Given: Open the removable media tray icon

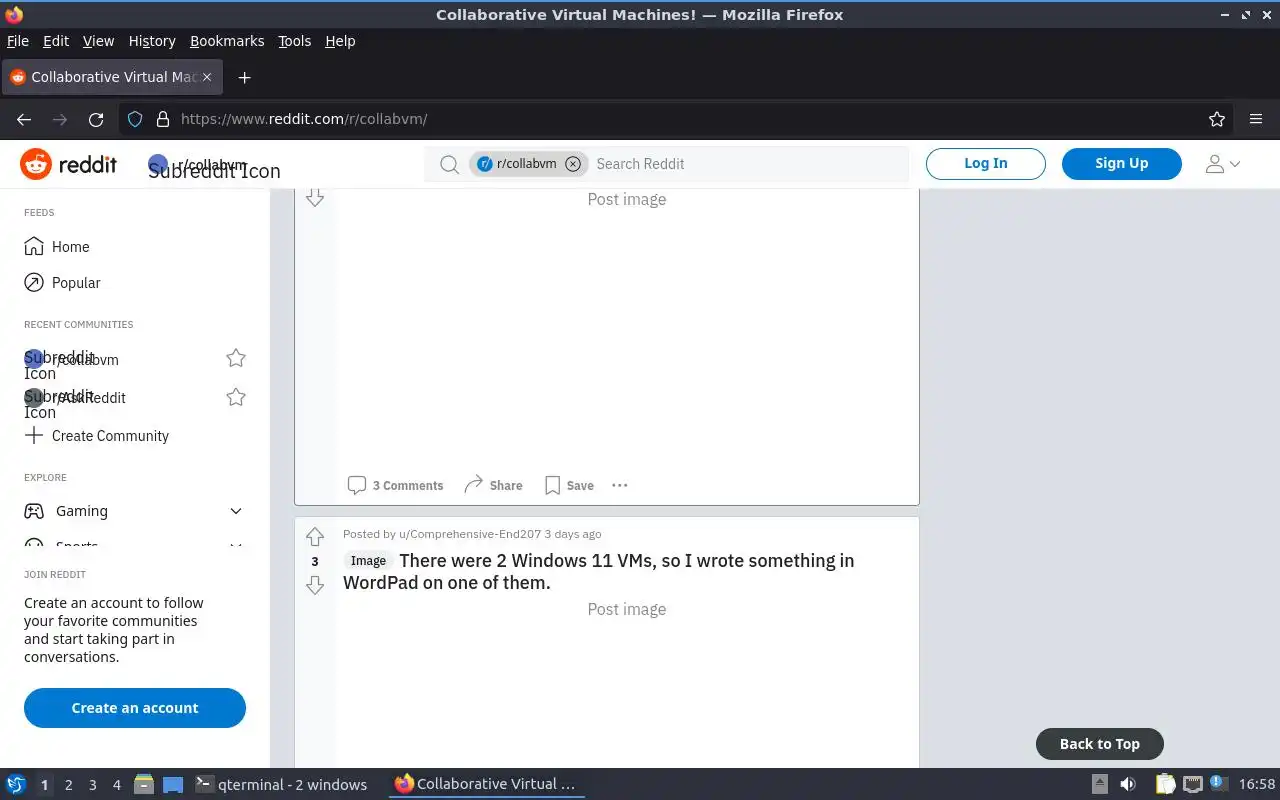Looking at the screenshot, I should (1100, 785).
